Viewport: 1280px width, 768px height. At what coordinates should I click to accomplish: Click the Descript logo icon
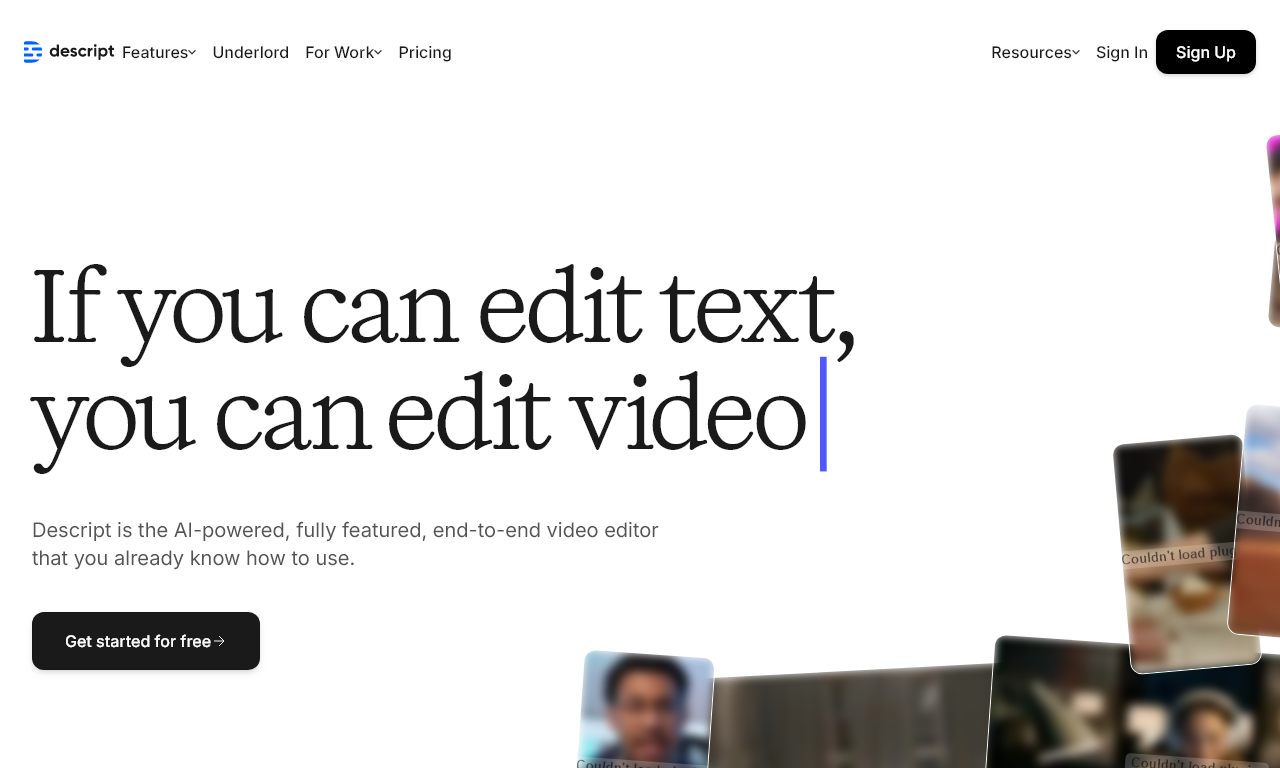click(x=33, y=52)
